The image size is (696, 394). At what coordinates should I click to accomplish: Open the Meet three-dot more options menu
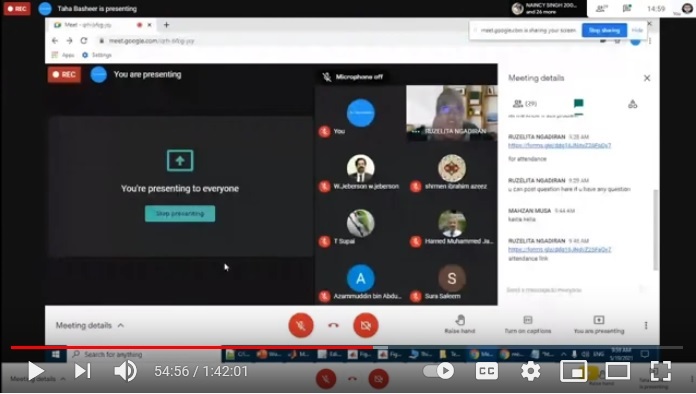tap(646, 325)
